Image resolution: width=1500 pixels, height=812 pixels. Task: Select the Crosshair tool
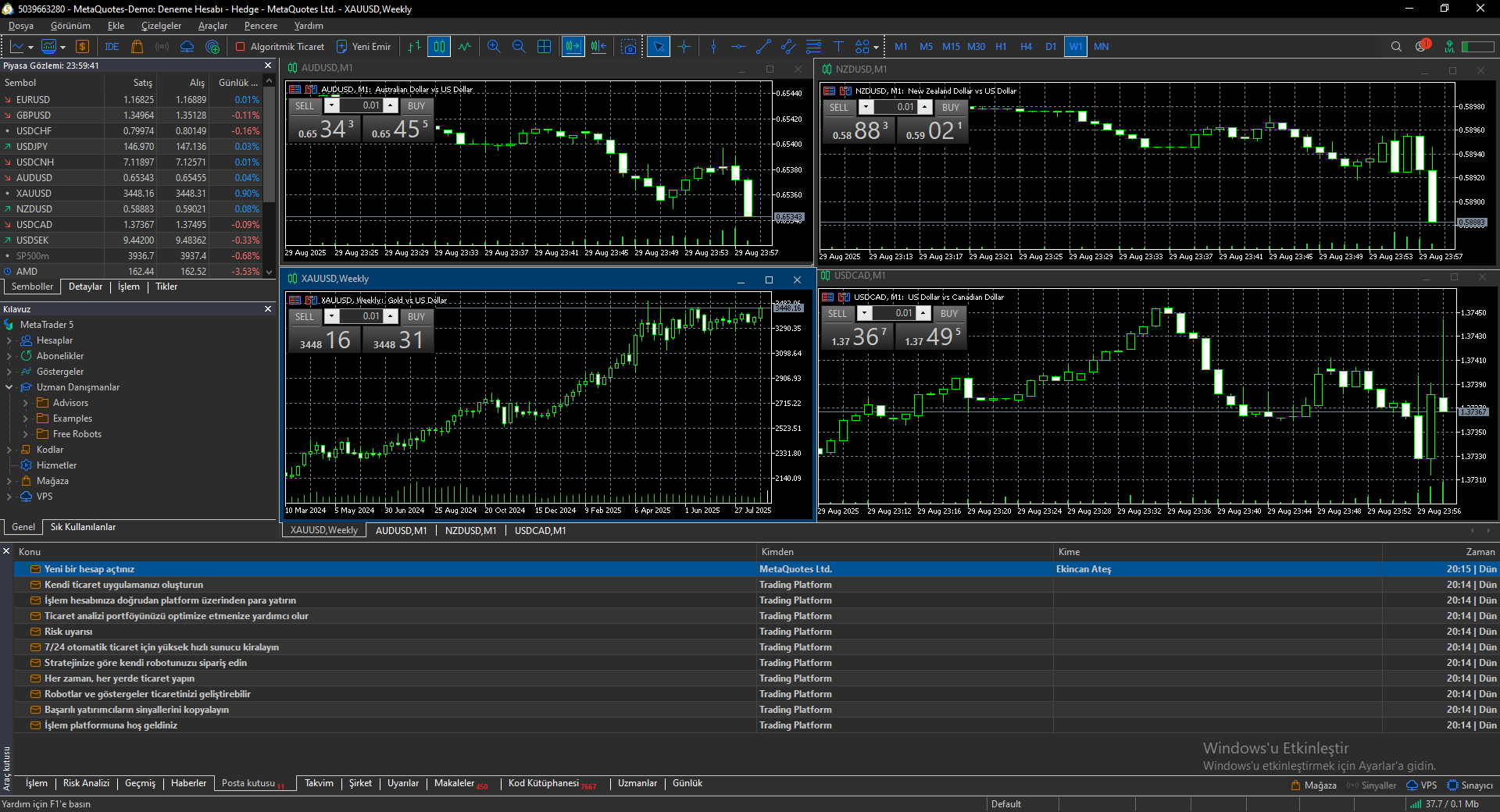(684, 47)
